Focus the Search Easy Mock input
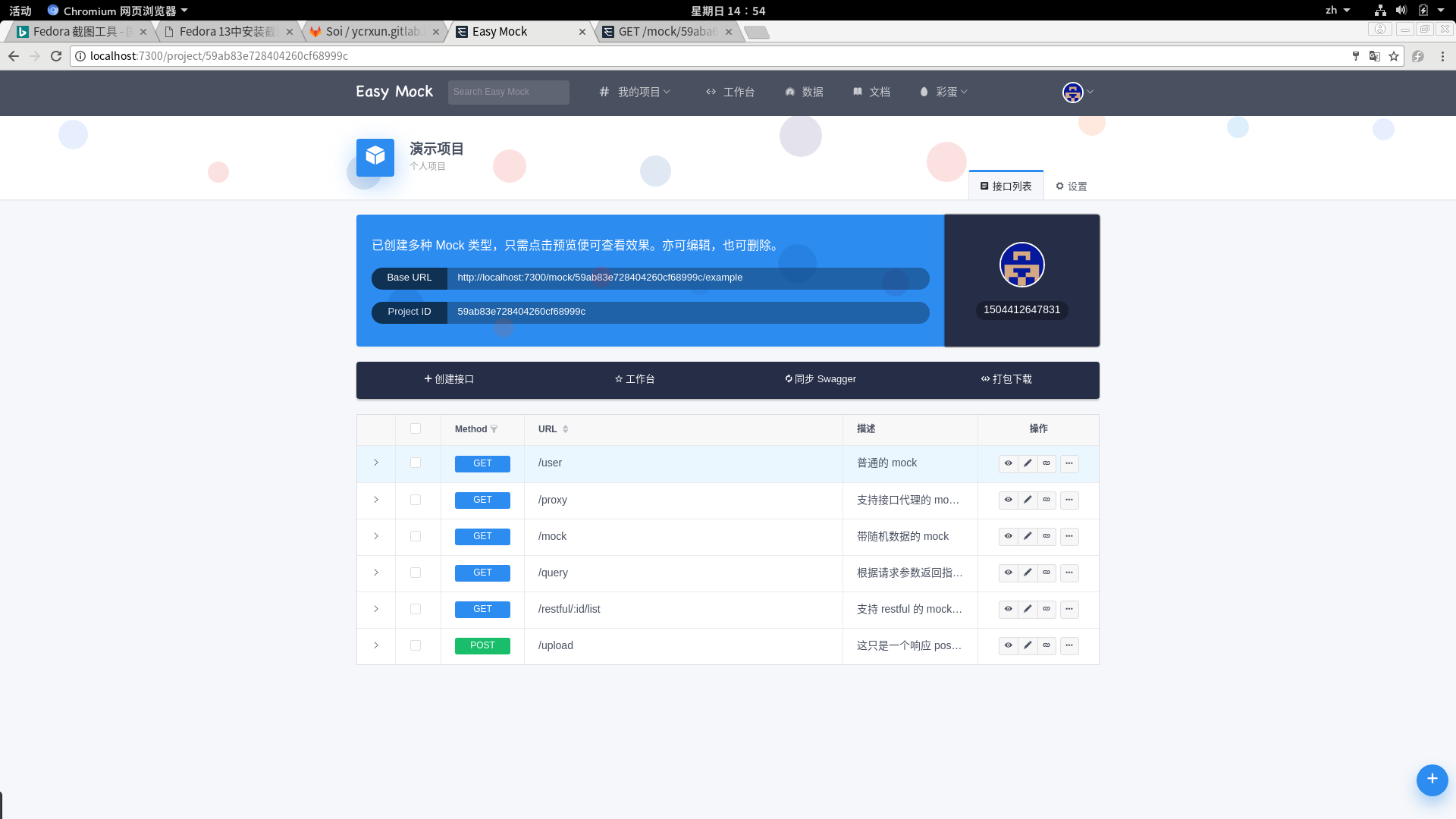The height and width of the screenshot is (819, 1456). pyautogui.click(x=508, y=92)
